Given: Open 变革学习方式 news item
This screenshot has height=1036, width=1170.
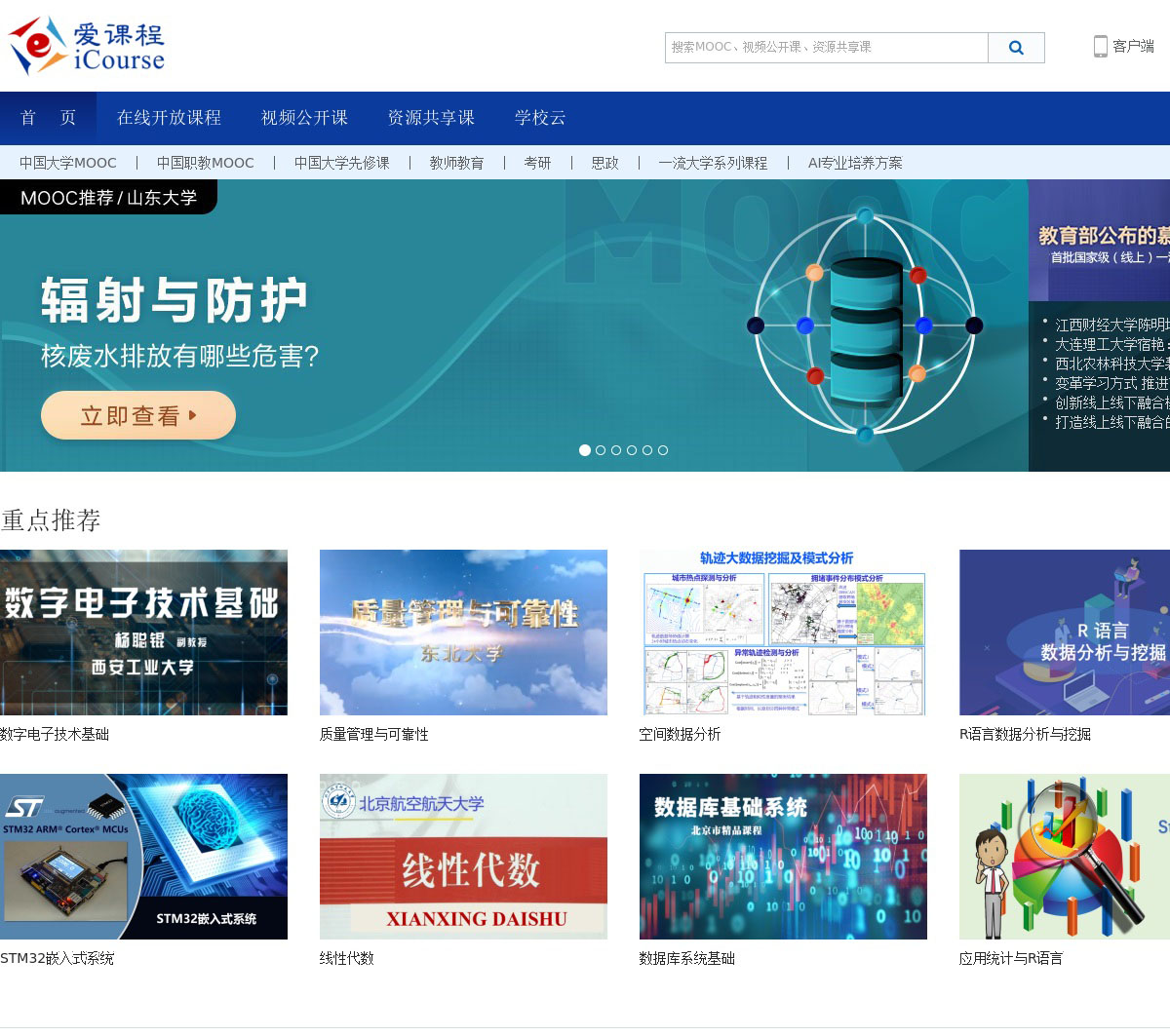Looking at the screenshot, I should (1111, 383).
